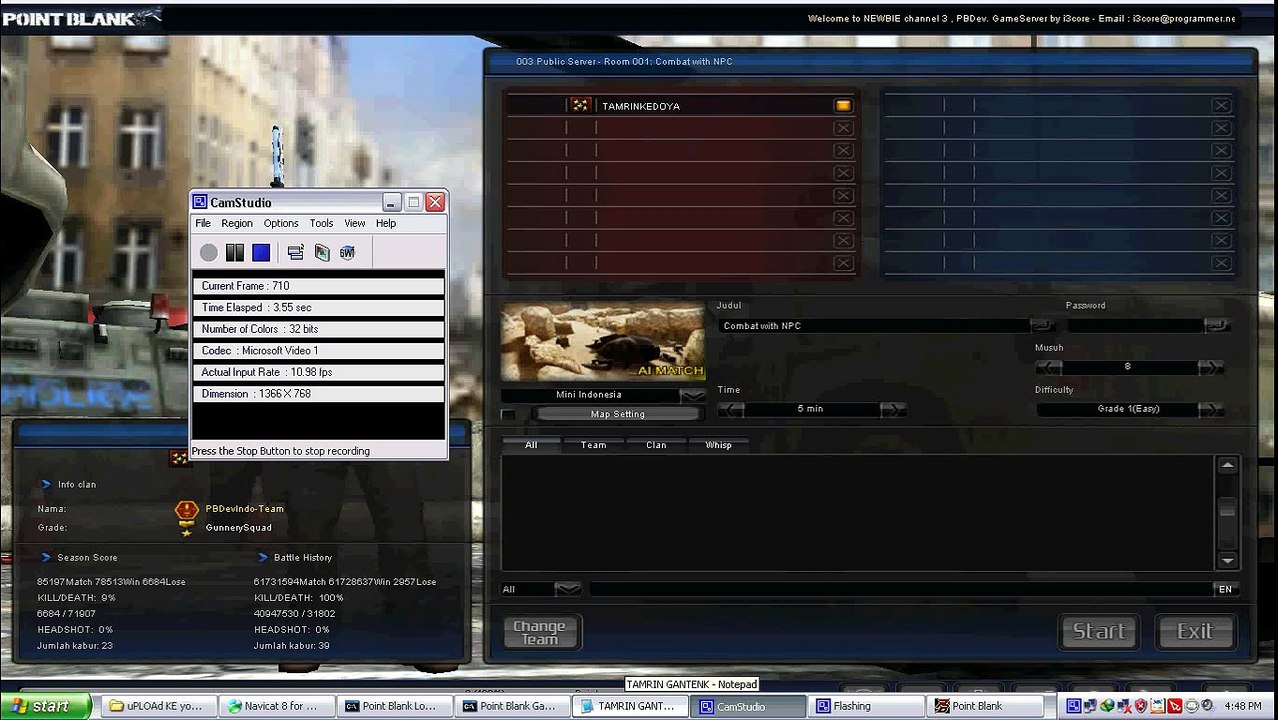Increase Musuh enemy count arrow

pos(1211,367)
